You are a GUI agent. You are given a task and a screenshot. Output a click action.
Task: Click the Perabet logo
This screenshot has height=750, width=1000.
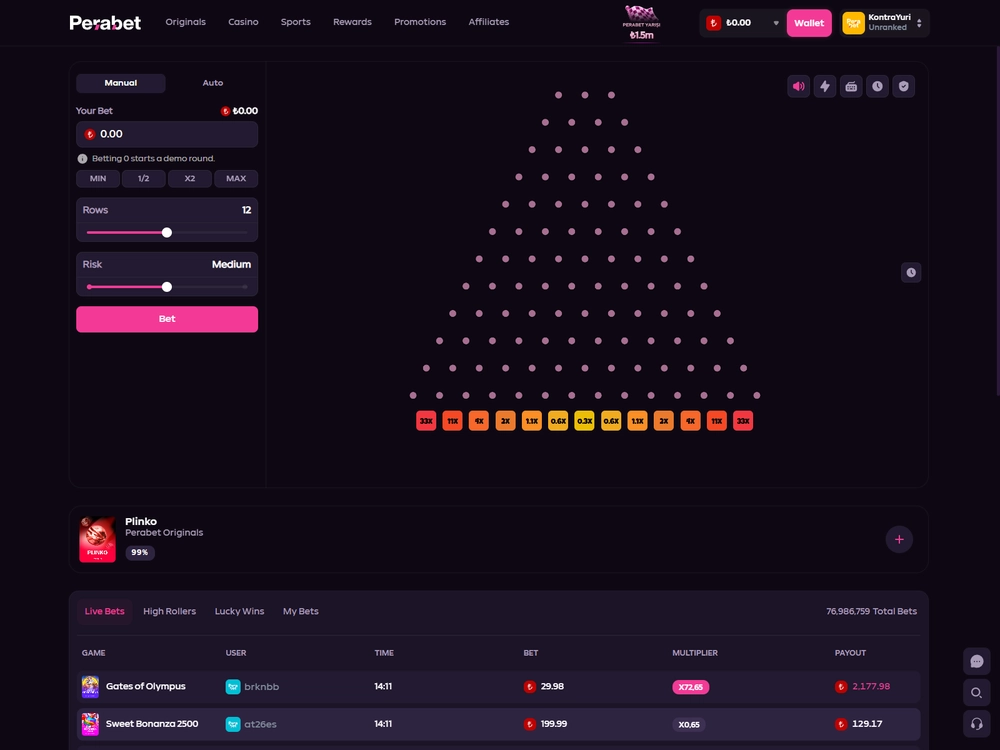(x=105, y=23)
